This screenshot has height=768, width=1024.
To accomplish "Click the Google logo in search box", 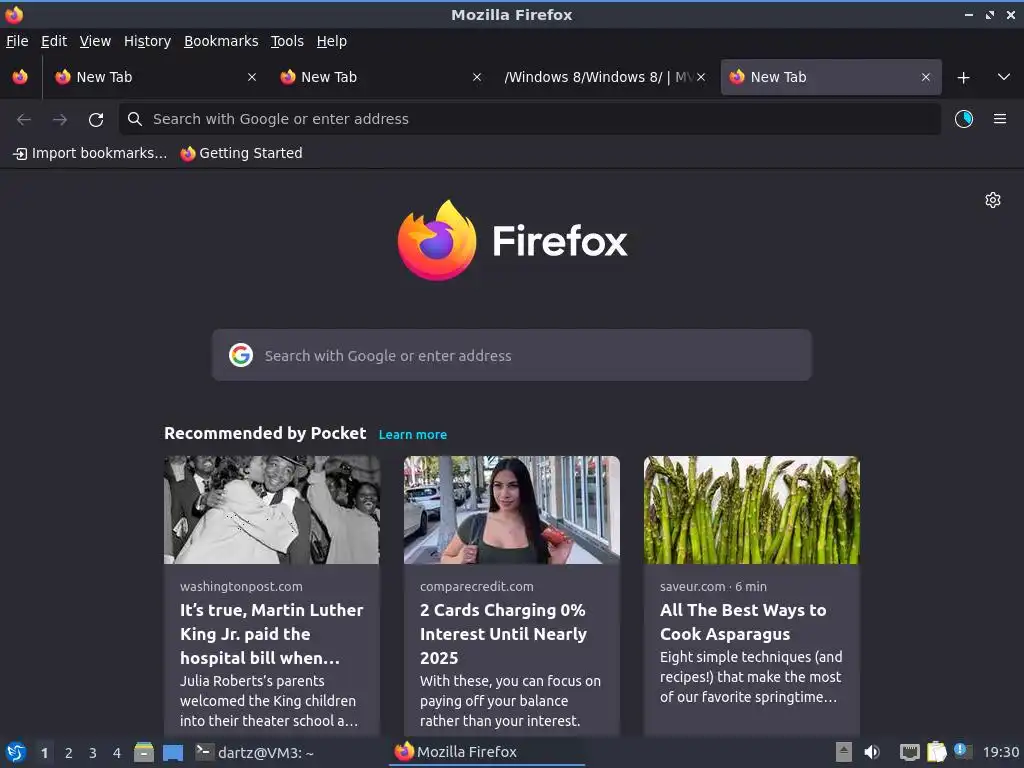I will click(241, 355).
